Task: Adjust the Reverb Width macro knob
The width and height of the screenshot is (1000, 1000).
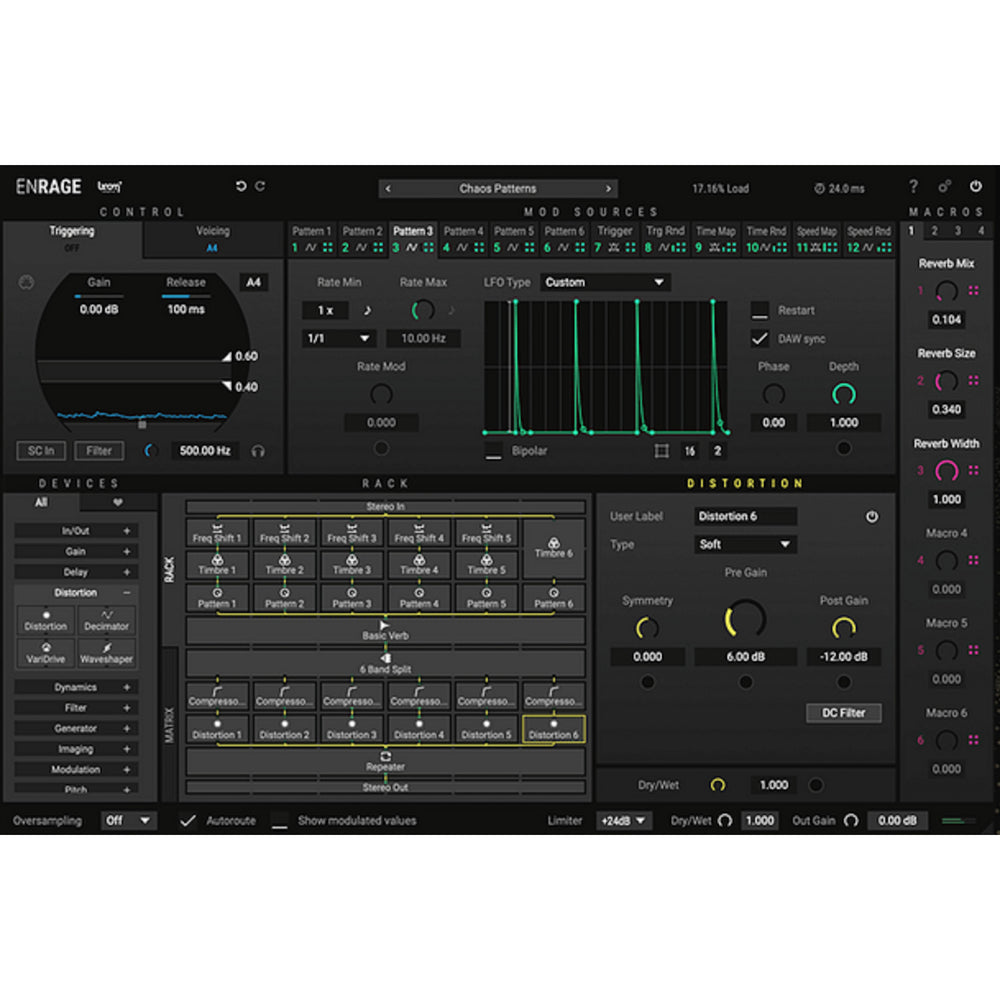Action: point(946,471)
